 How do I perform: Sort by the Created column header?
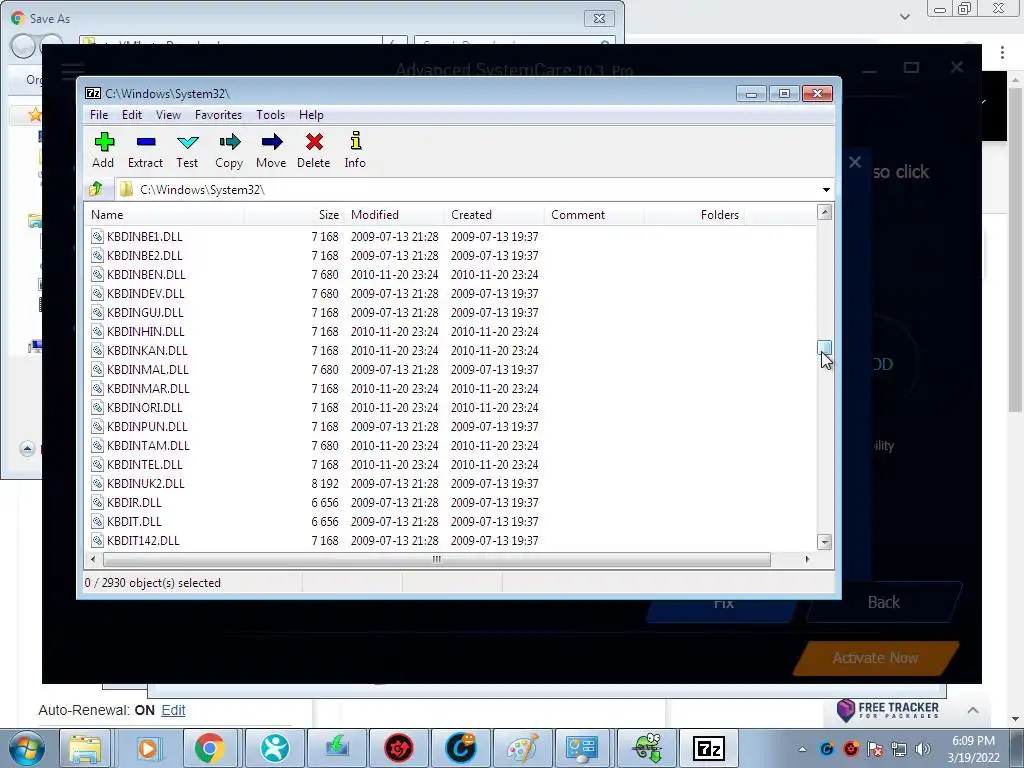click(x=494, y=215)
